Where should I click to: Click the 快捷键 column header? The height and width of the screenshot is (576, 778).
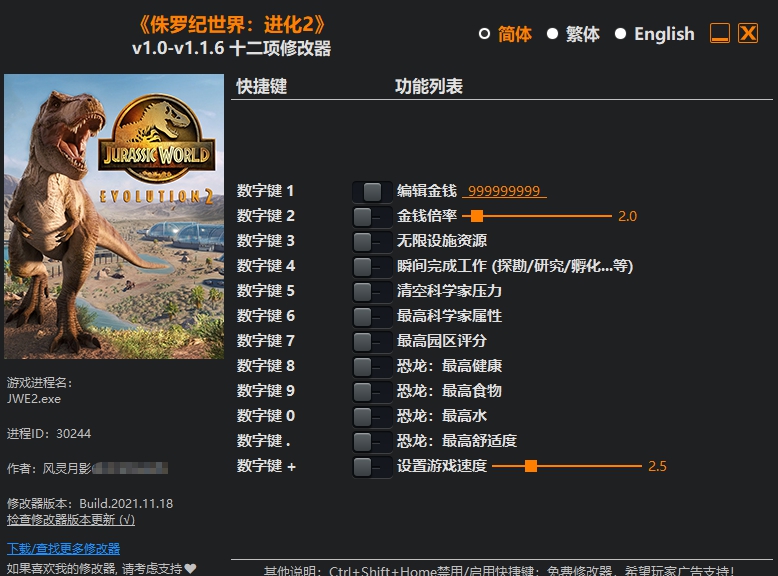[x=261, y=86]
